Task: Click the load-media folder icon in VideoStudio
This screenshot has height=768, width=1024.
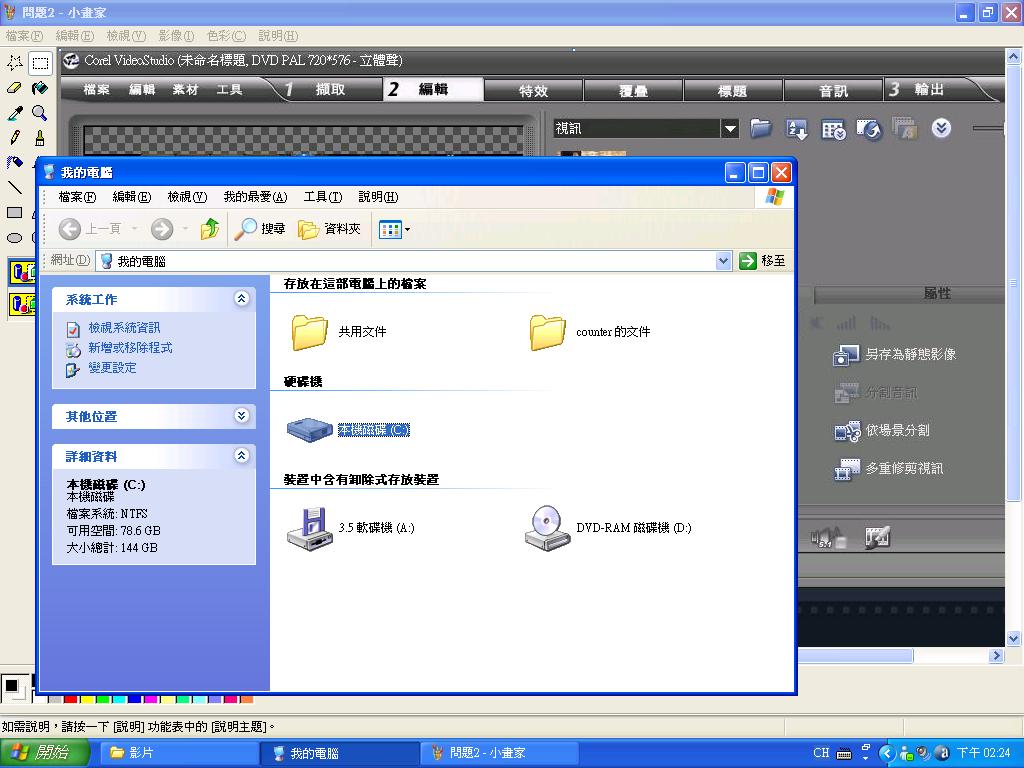Action: coord(761,128)
